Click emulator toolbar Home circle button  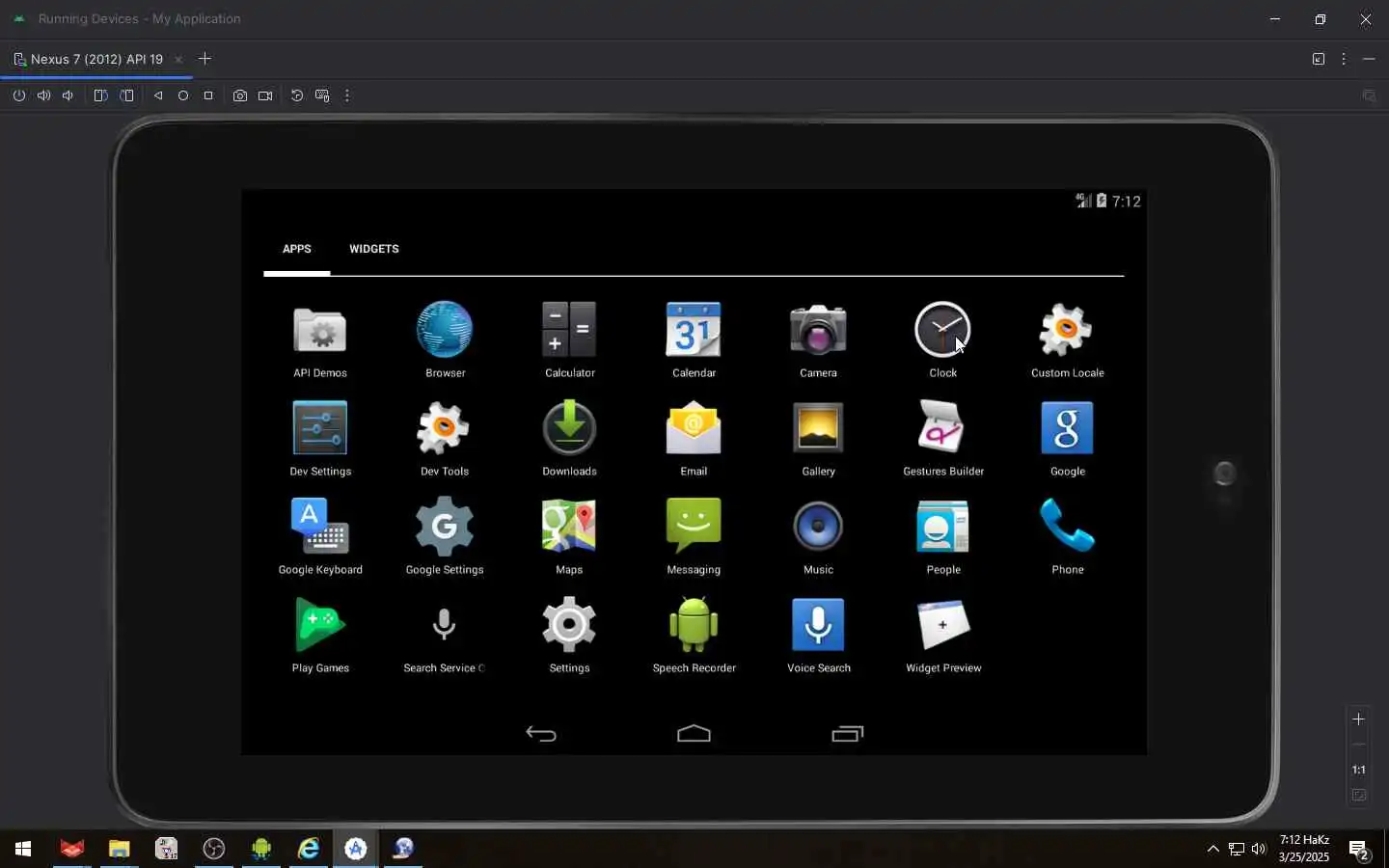pyautogui.click(x=183, y=95)
